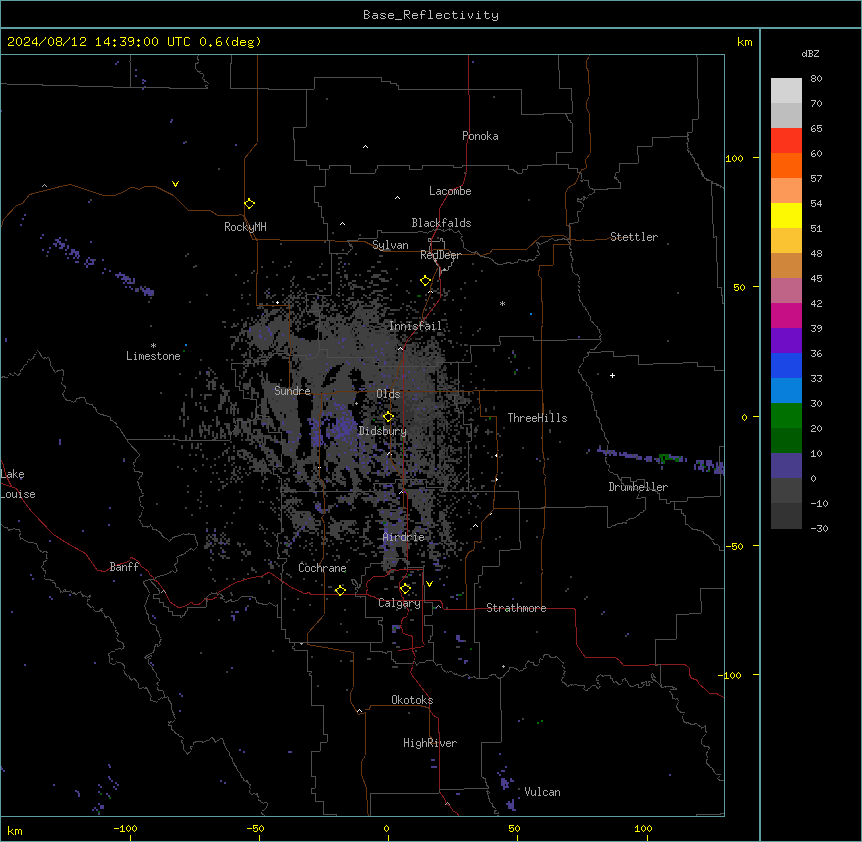Click the Lake Louise label

(18, 484)
